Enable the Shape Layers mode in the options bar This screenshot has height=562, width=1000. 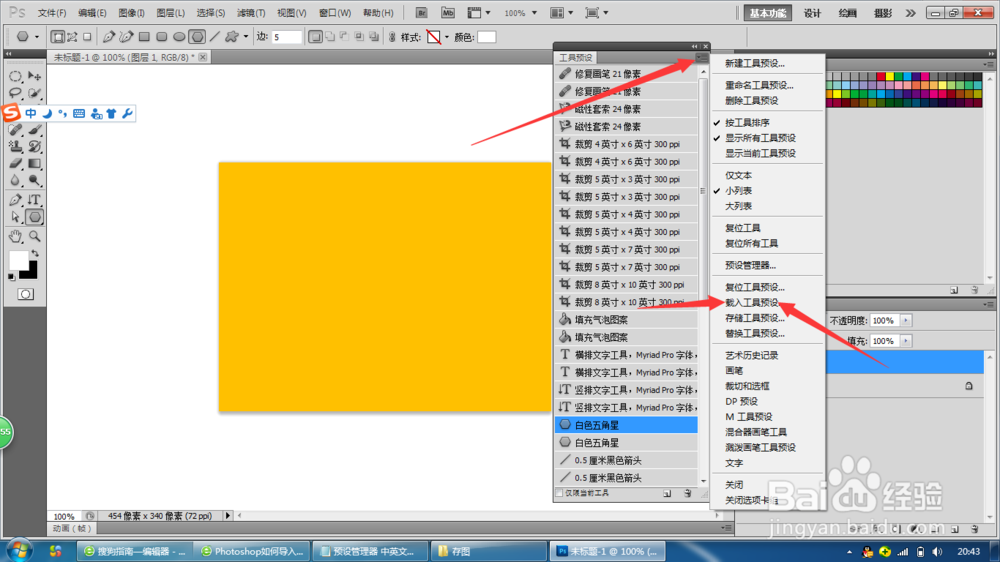[x=57, y=37]
